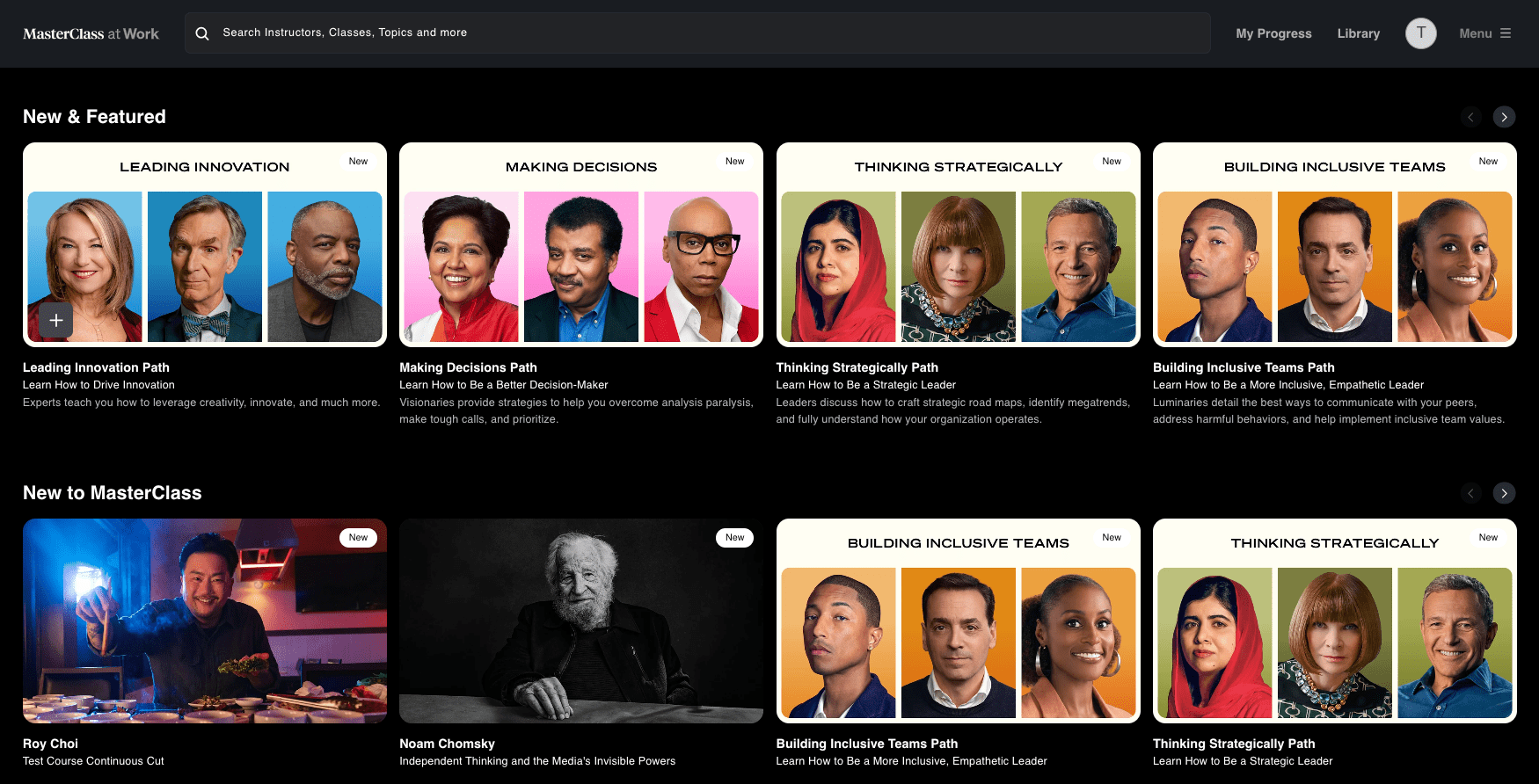
Task: Open Roy Choi class thumbnail
Action: click(205, 621)
